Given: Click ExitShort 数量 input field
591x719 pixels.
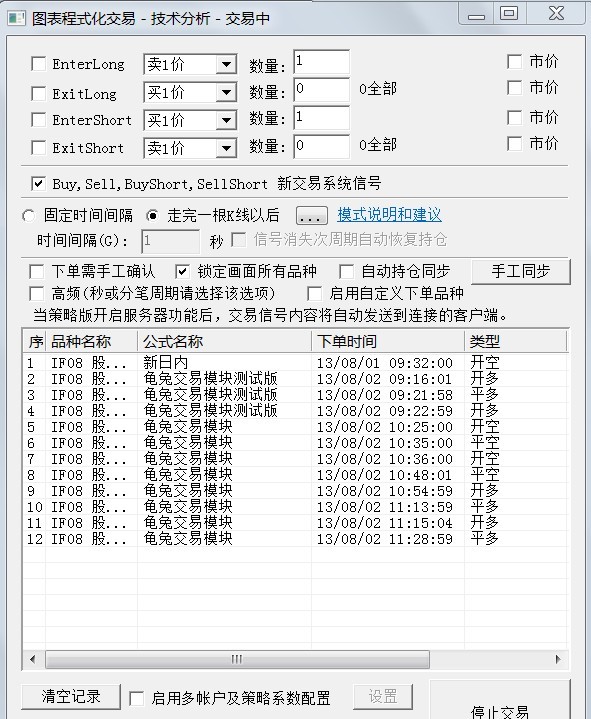Looking at the screenshot, I should 321,146.
